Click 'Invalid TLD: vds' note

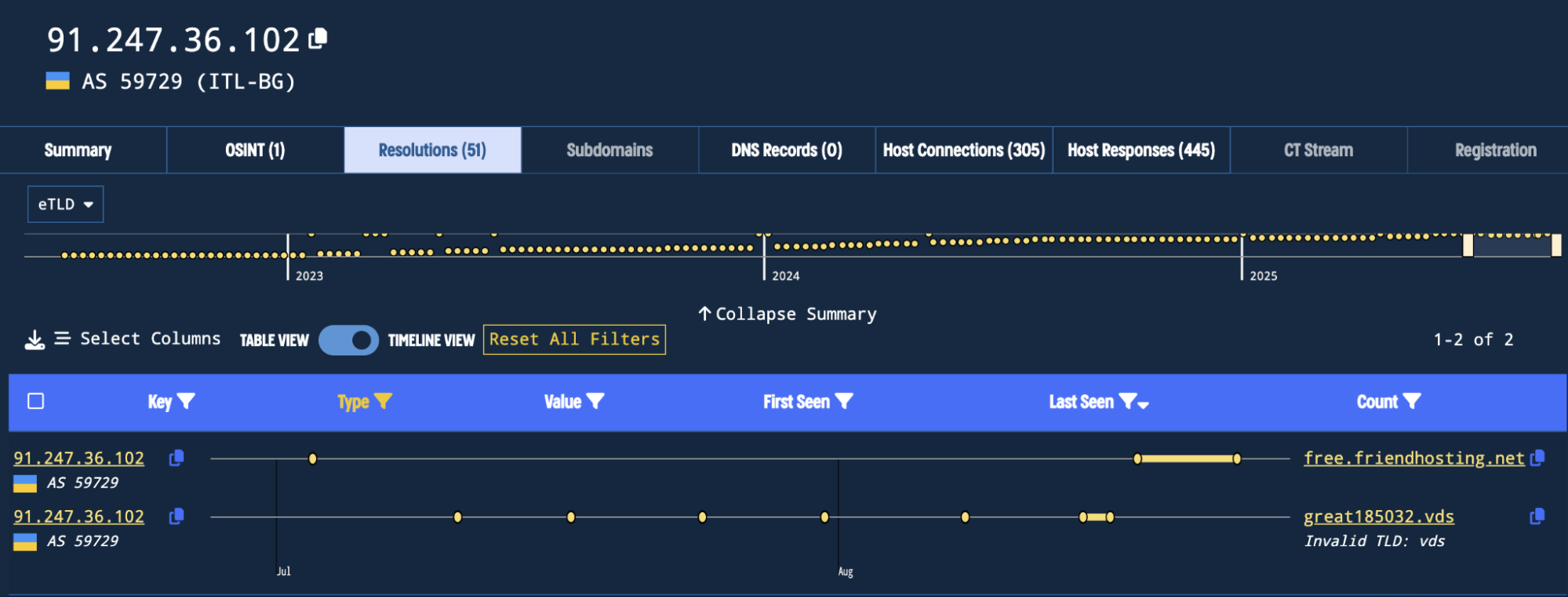[1374, 541]
